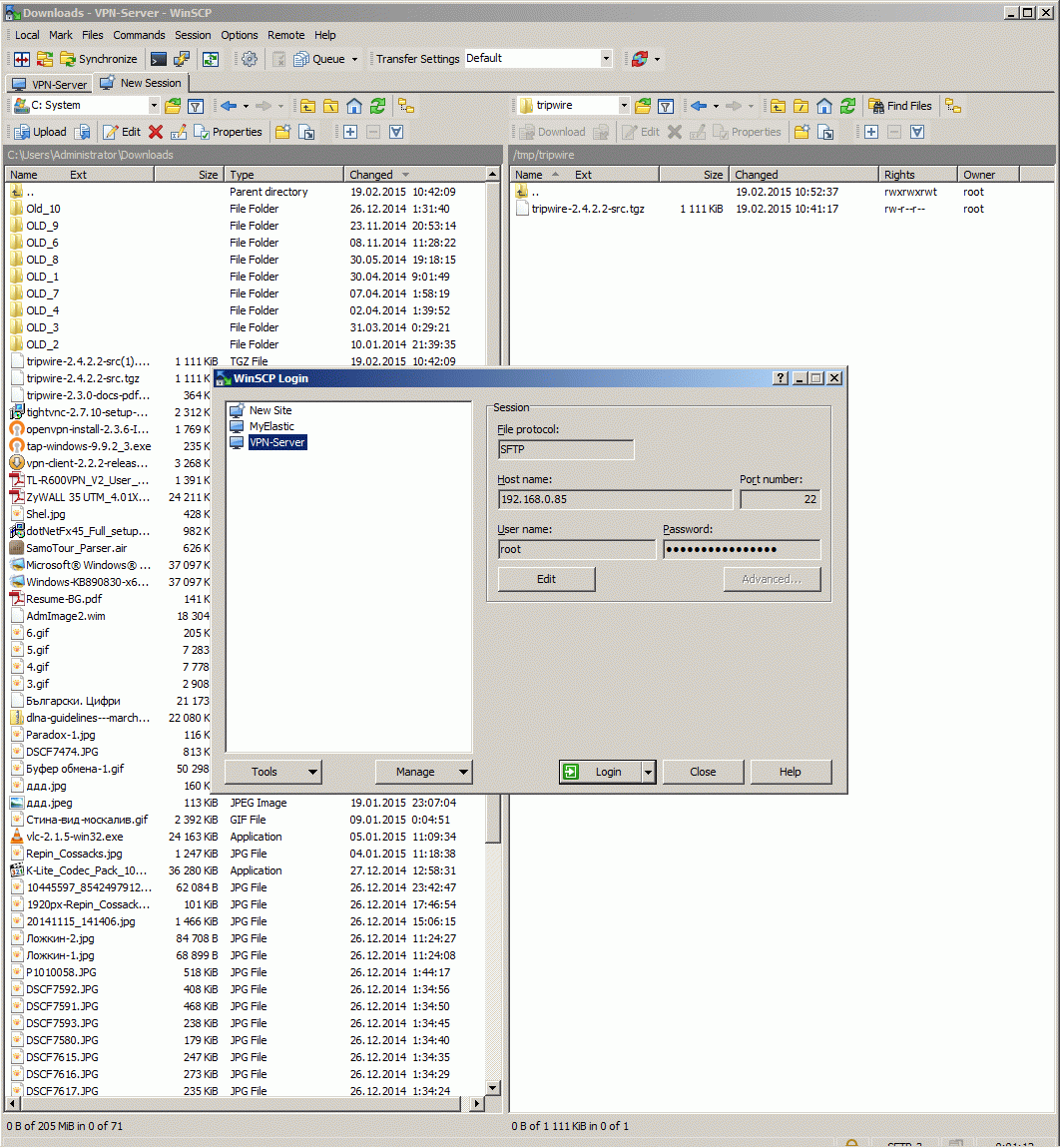Click local panel green Refresh icon
The image size is (1060, 1148).
(x=377, y=106)
